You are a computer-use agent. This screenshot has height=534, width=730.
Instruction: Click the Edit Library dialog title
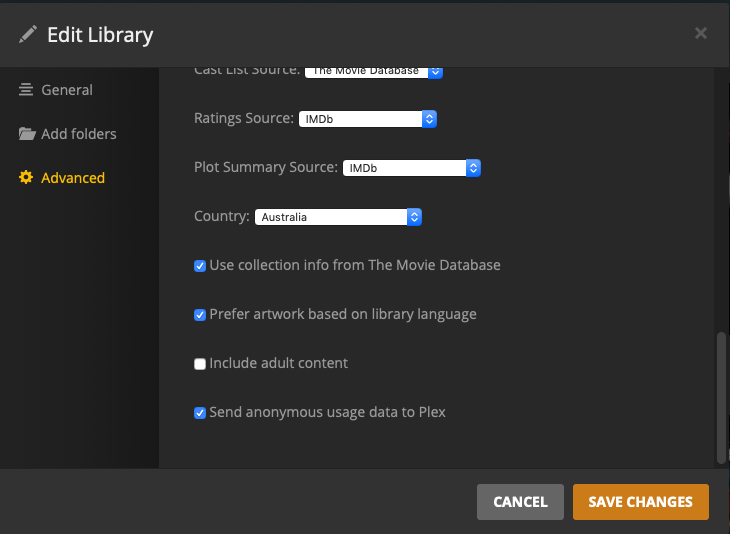(x=100, y=35)
